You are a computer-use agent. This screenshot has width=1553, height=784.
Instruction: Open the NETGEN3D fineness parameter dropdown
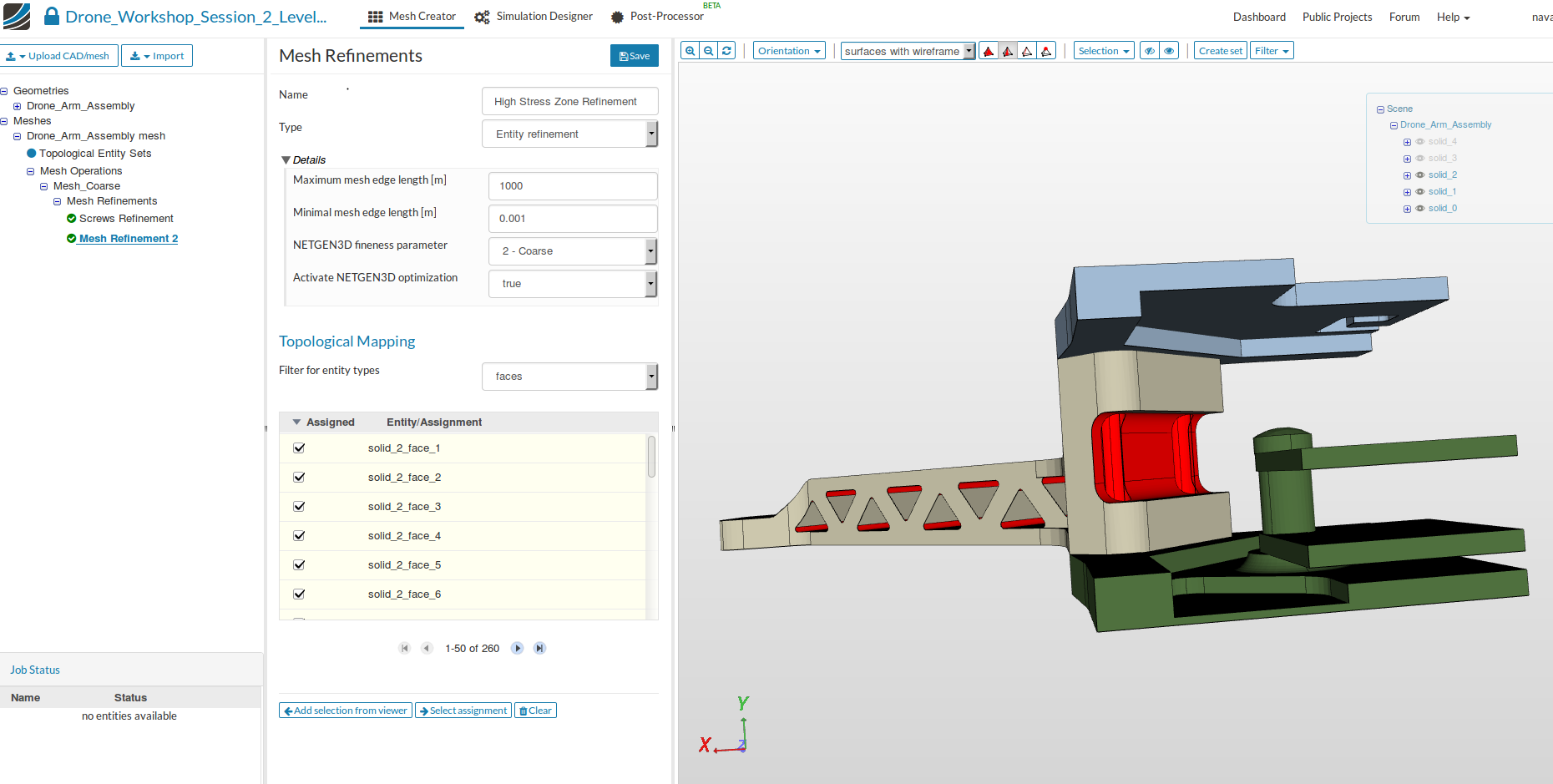[x=573, y=251]
